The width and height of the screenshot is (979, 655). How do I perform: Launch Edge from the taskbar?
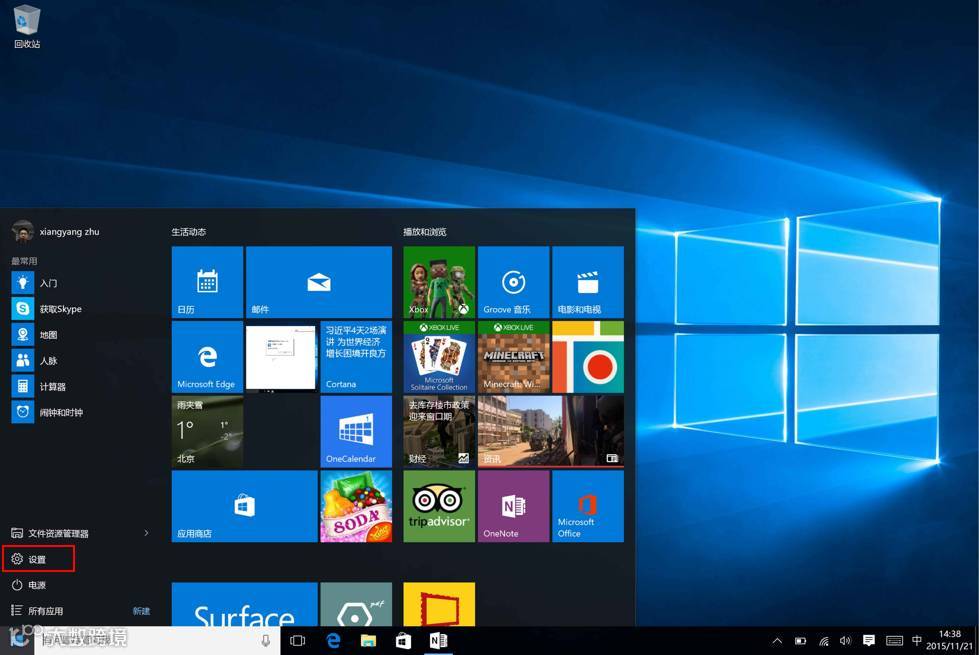(x=333, y=641)
